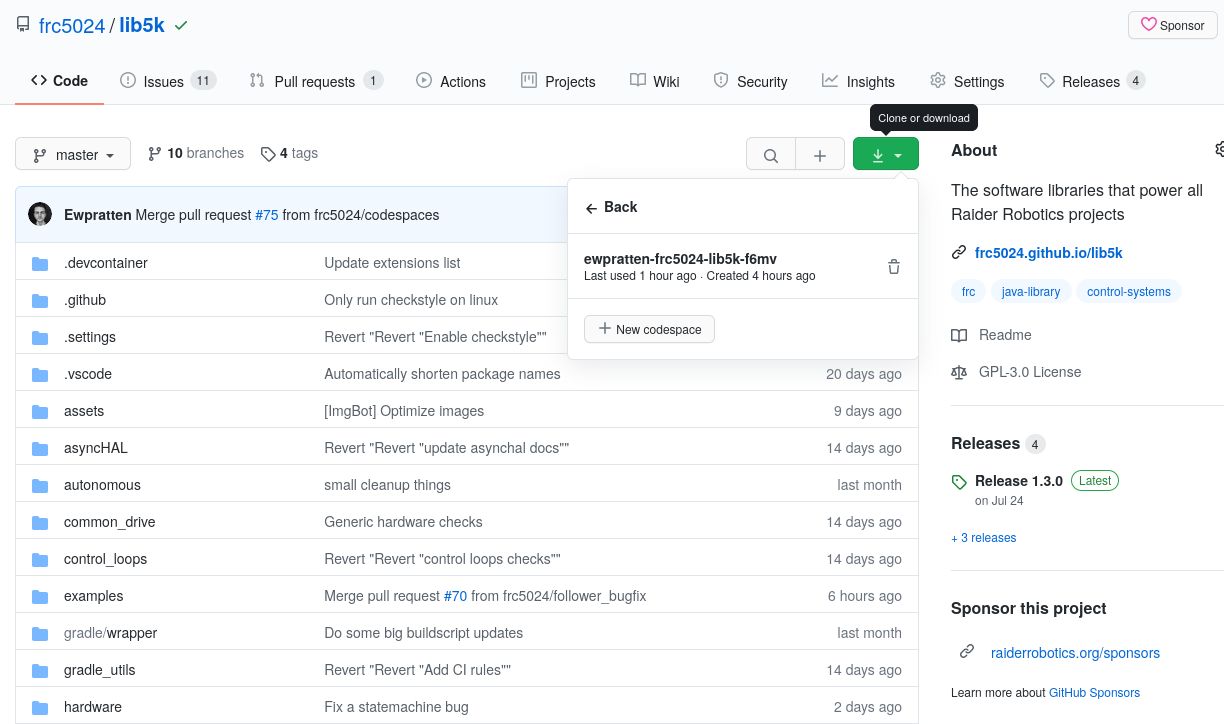Toggle the green Clone or download dropdown

885,155
